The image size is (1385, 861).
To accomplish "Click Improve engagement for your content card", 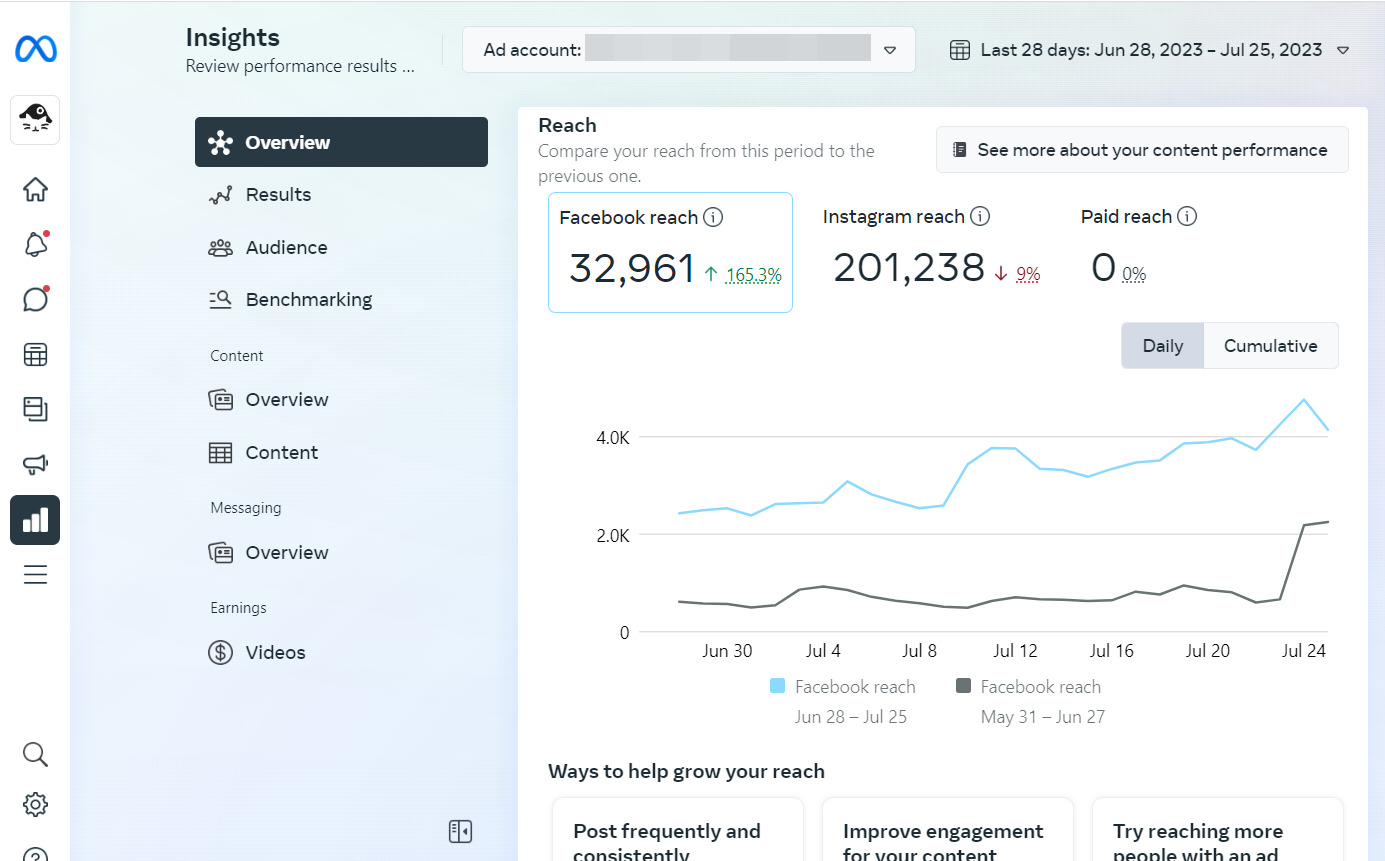I will coord(948,829).
